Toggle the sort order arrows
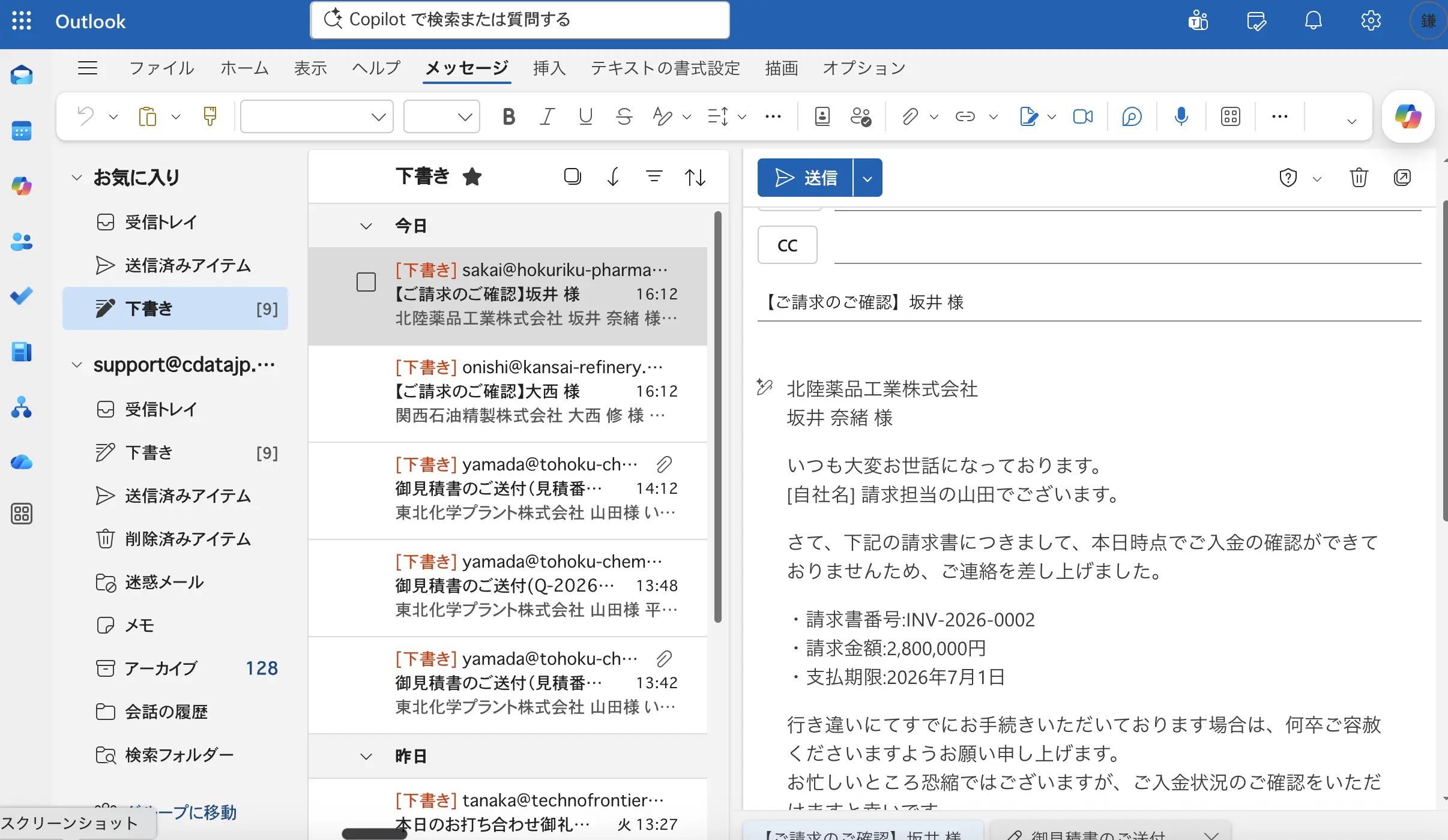The height and width of the screenshot is (840, 1448). (x=695, y=177)
